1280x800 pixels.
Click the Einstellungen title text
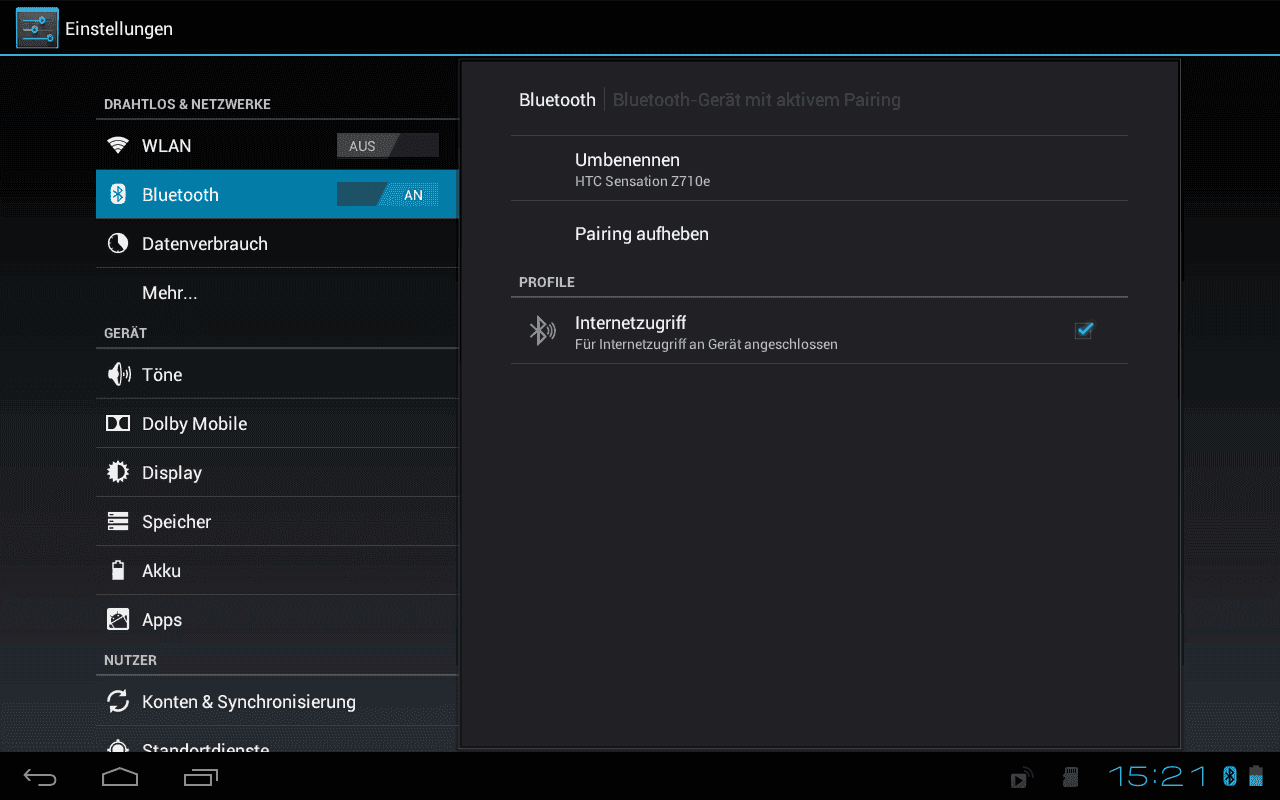click(119, 29)
